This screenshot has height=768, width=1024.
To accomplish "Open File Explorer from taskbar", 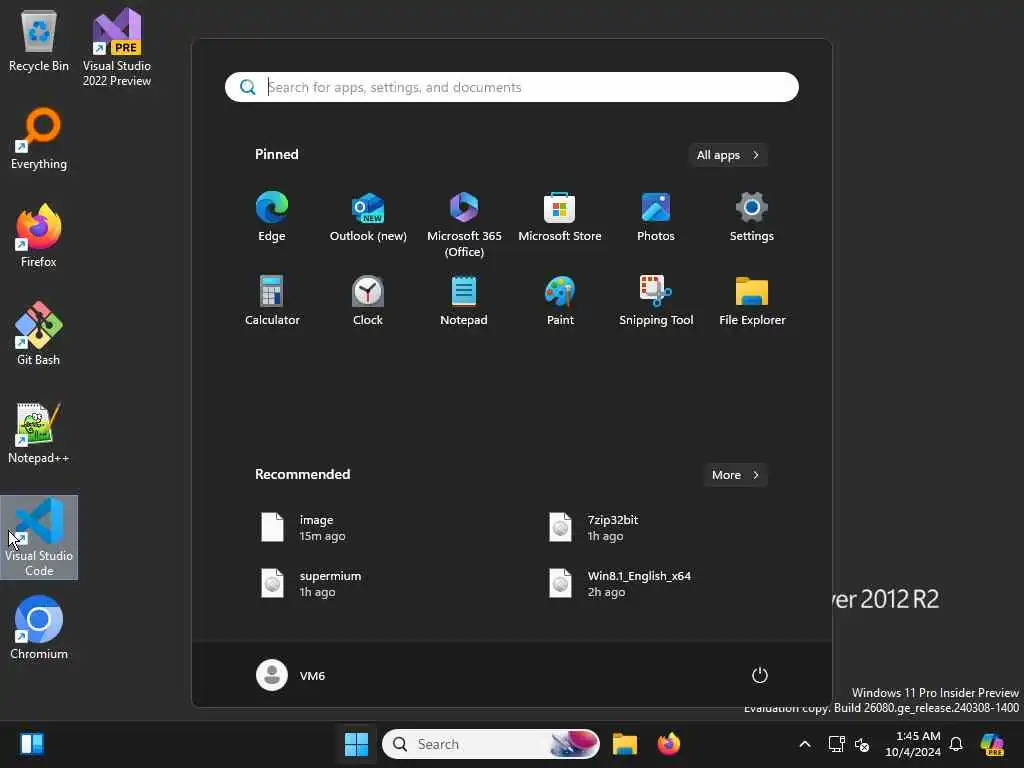I will (624, 744).
